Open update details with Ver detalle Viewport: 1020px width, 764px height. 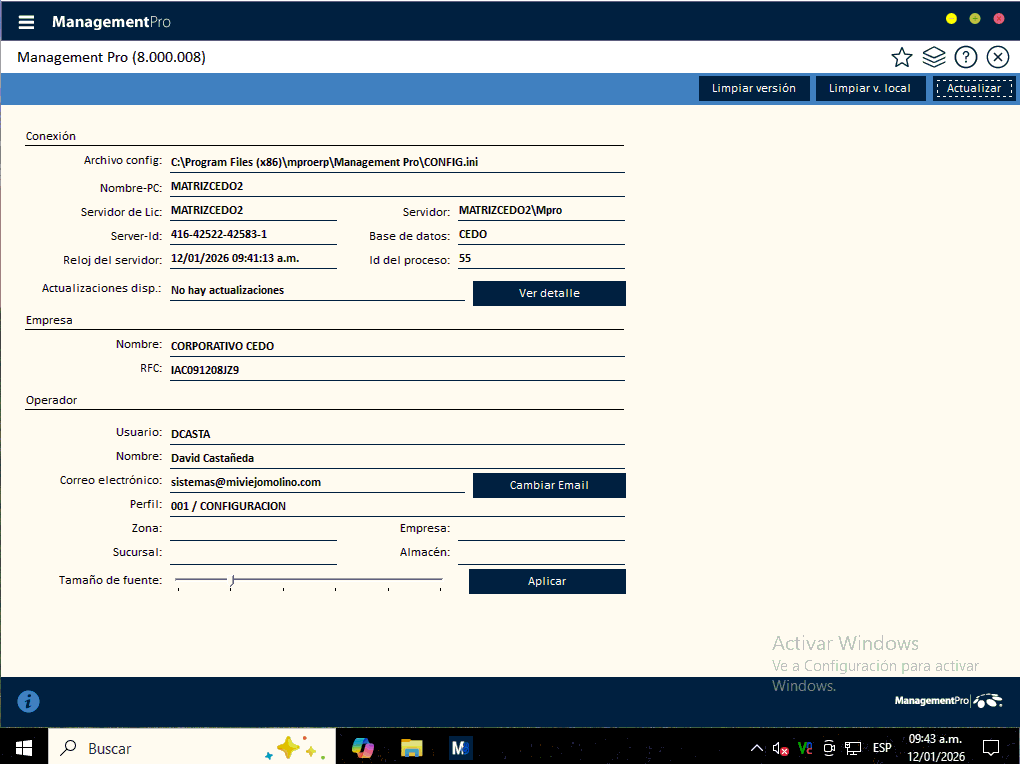tap(549, 293)
